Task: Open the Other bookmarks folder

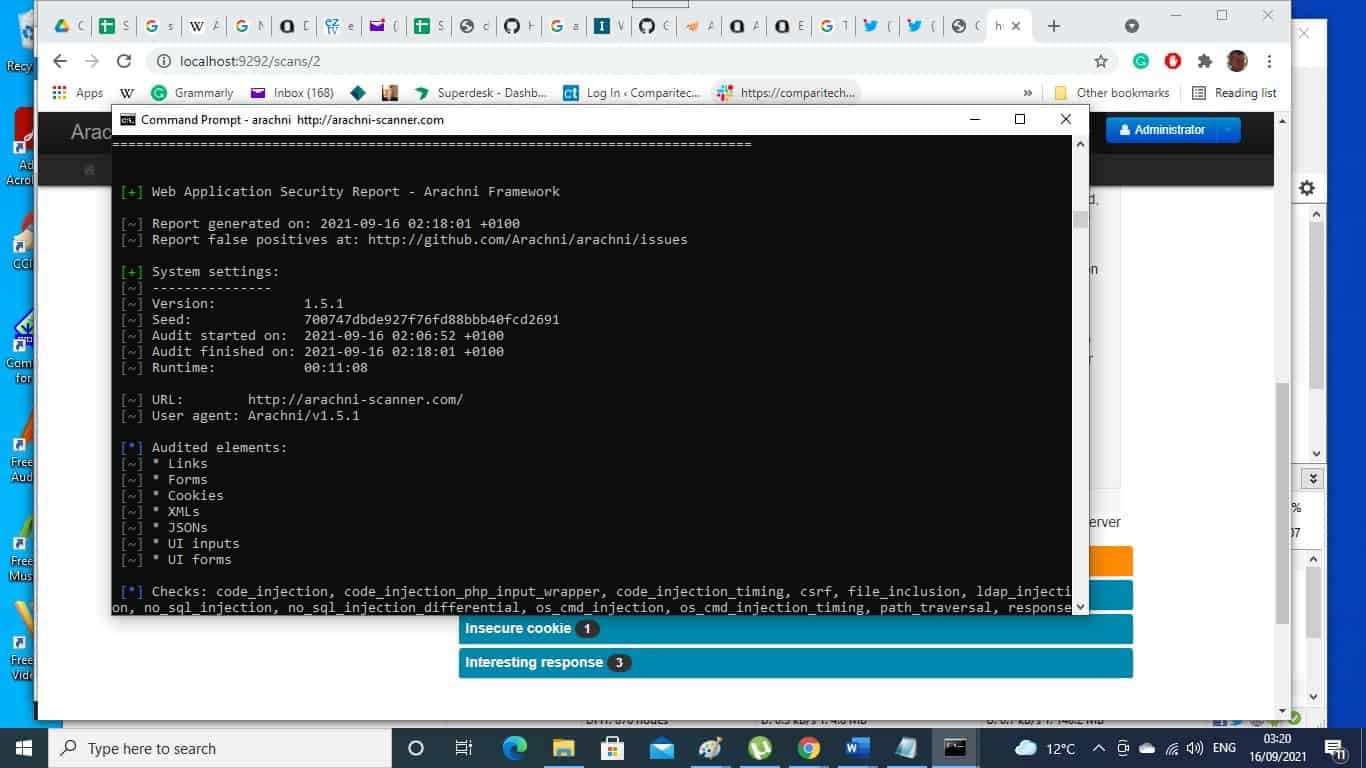Action: (x=1112, y=93)
